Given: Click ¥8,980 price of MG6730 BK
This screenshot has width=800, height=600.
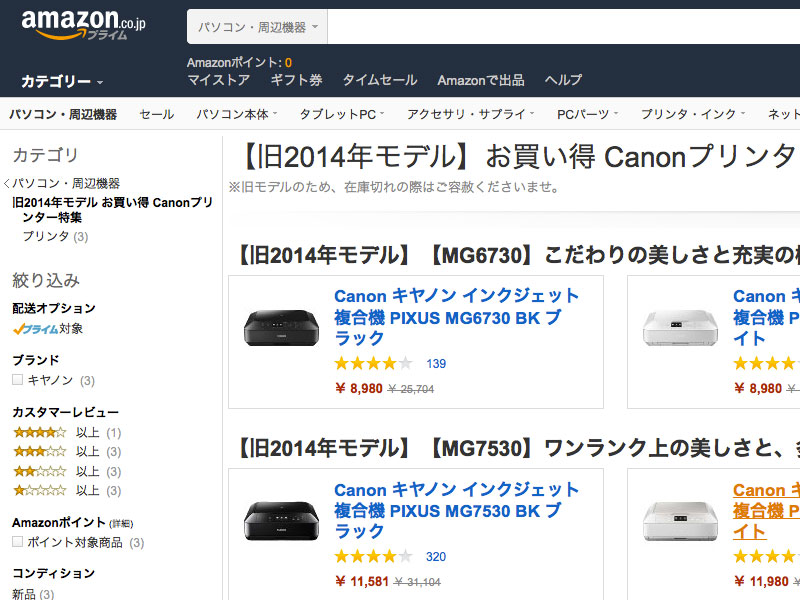Looking at the screenshot, I should pyautogui.click(x=359, y=389).
